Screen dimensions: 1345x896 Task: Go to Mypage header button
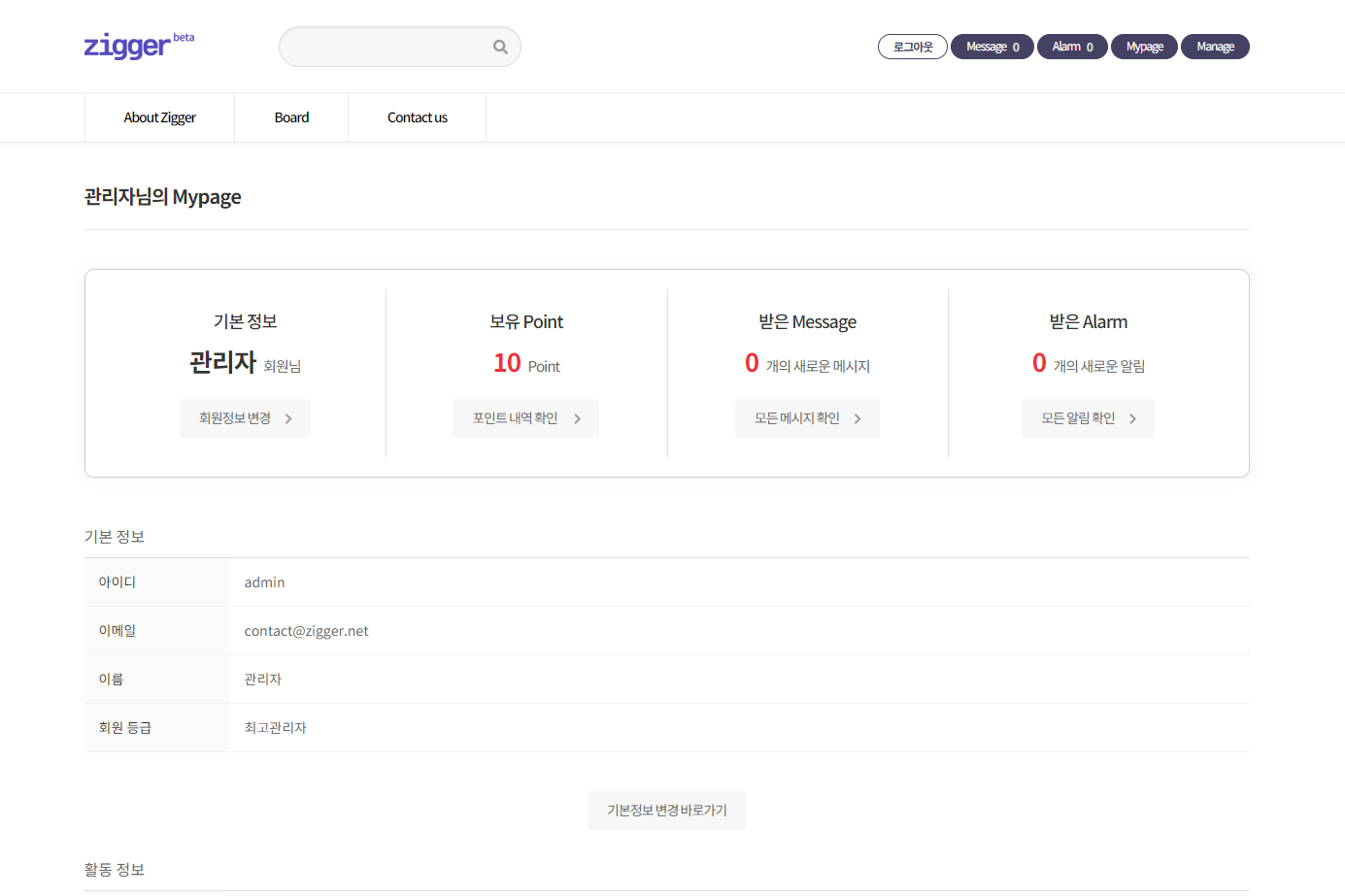[x=1144, y=47]
